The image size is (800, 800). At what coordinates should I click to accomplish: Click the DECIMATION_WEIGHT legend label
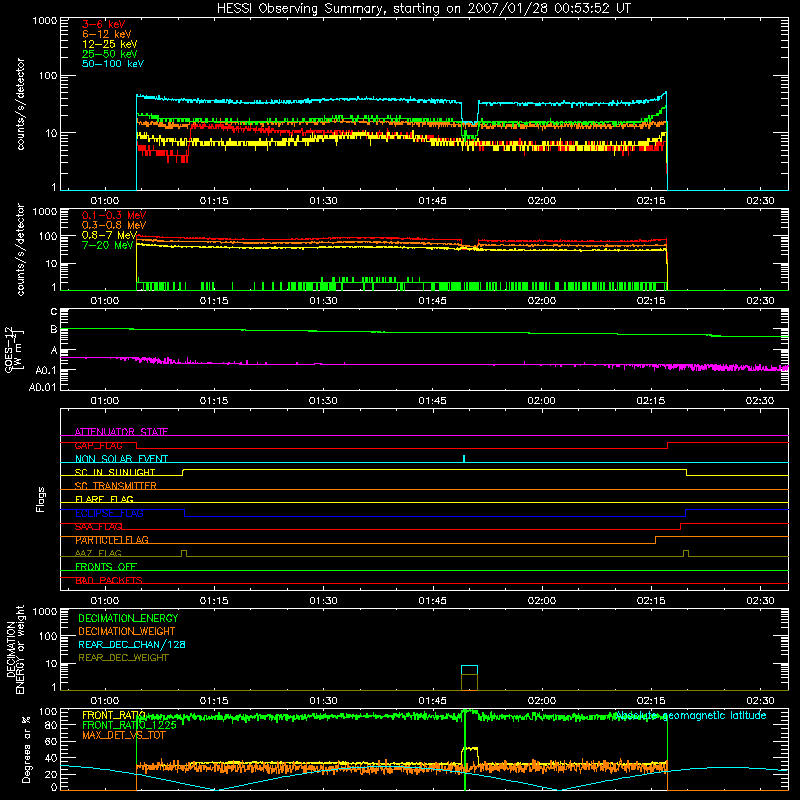click(127, 632)
